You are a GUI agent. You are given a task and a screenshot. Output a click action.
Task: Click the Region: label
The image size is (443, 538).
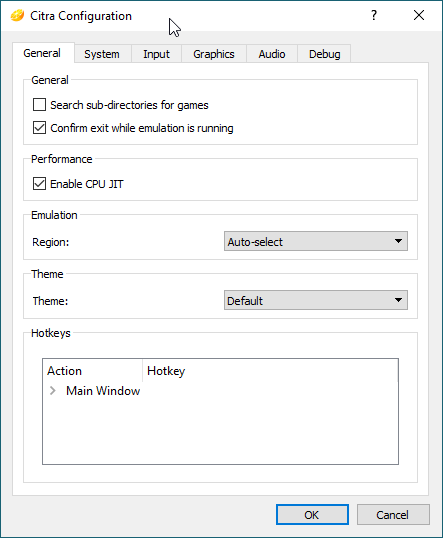point(51,242)
